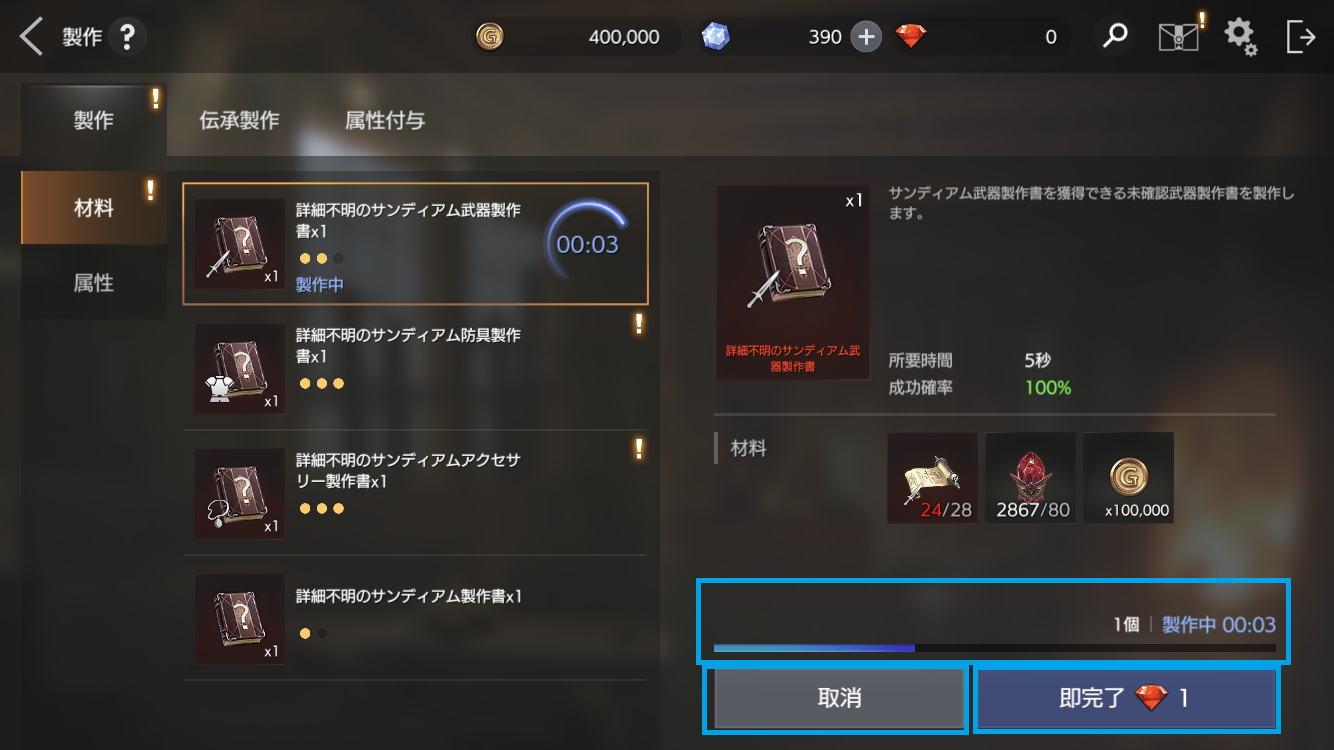Select サンディアム防具製作書 recipe
The height and width of the screenshot is (750, 1334).
coord(415,369)
